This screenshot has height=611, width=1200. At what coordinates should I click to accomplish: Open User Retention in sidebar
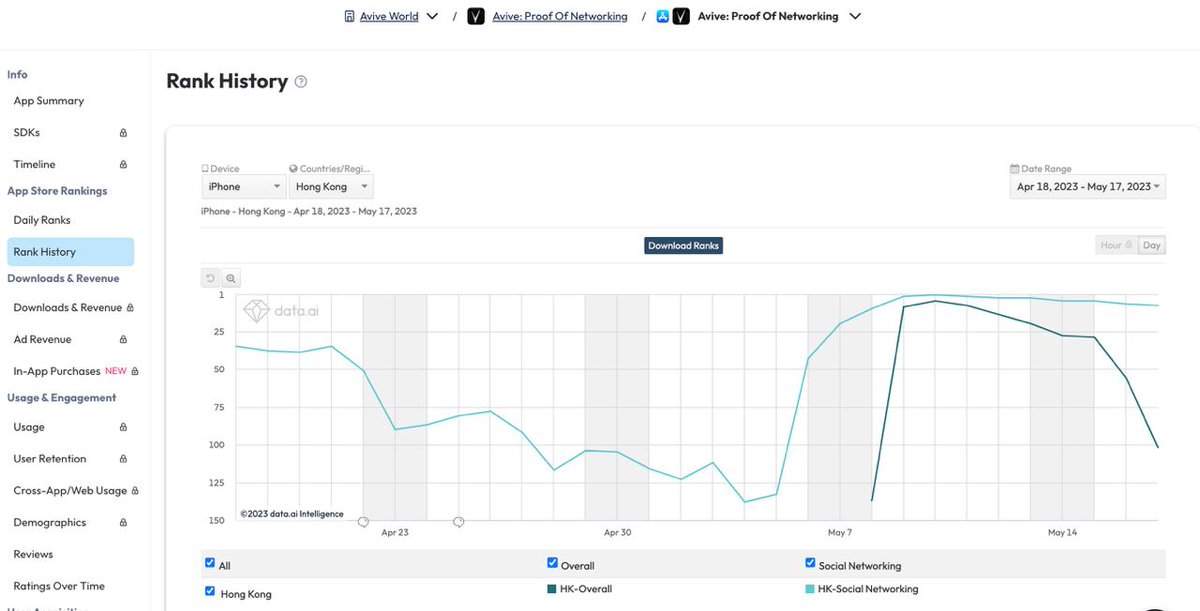pyautogui.click(x=50, y=459)
